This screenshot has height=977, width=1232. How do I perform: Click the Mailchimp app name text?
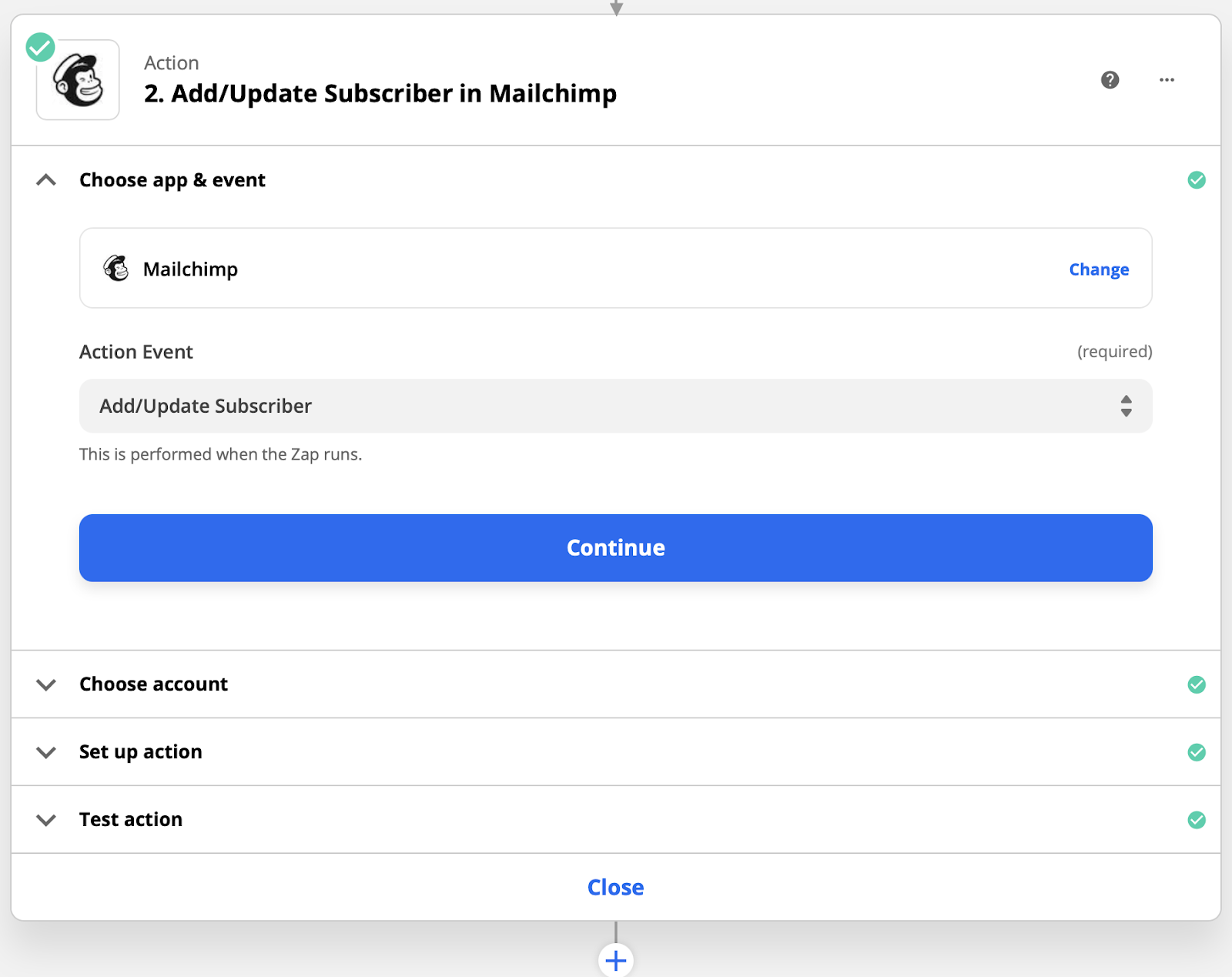coord(190,269)
